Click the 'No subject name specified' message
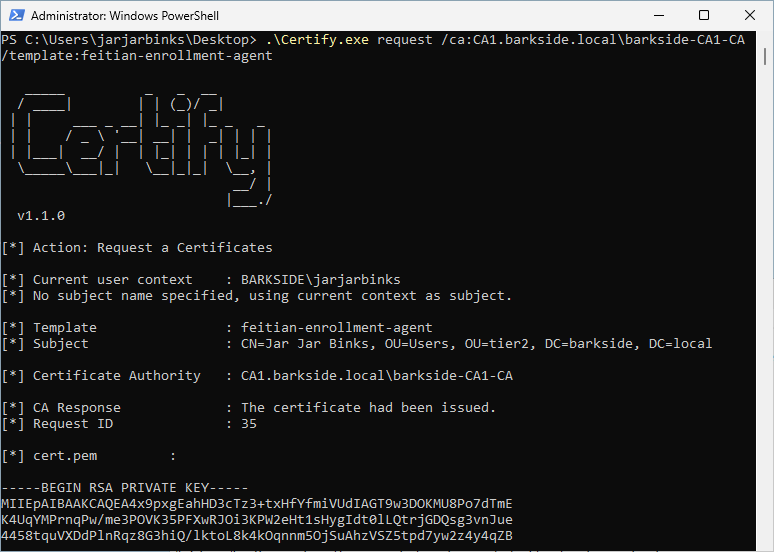This screenshot has width=774, height=552. point(272,295)
